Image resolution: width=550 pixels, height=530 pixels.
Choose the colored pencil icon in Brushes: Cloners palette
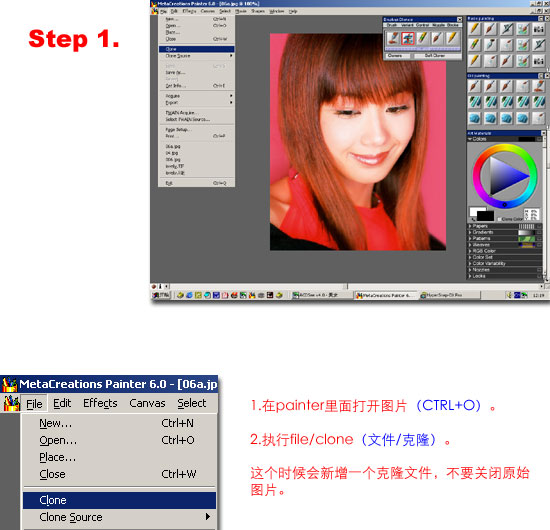(423, 38)
